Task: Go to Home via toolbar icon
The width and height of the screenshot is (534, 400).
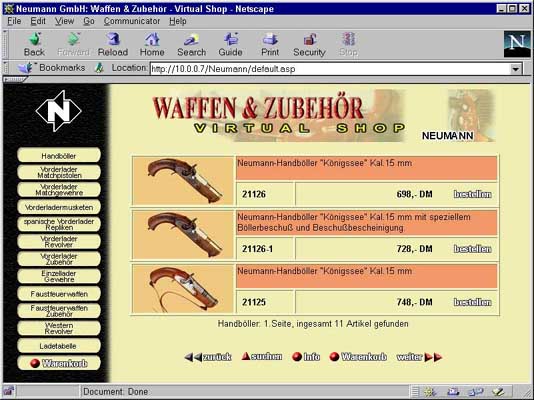Action: click(152, 44)
